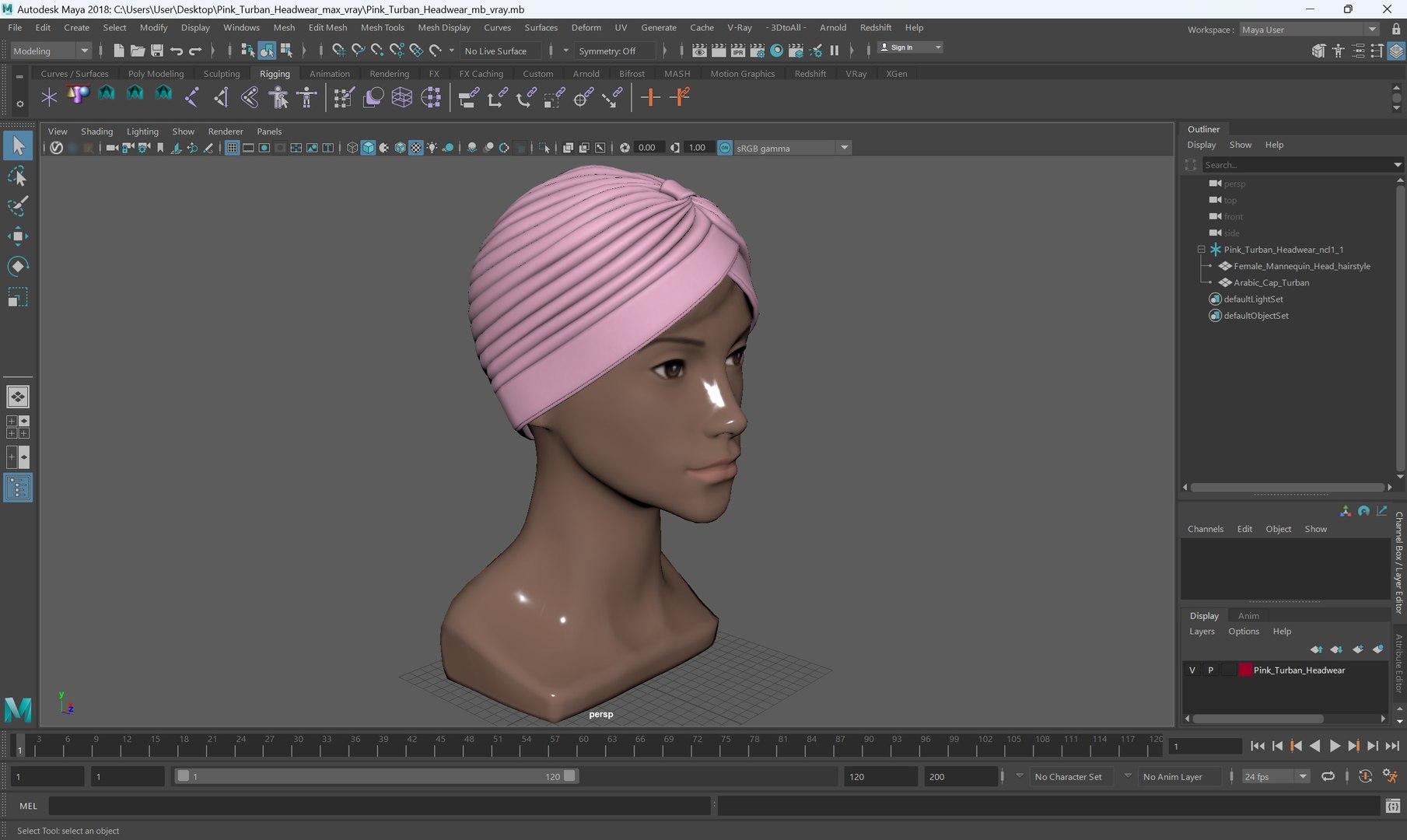1407x840 pixels.
Task: Pick the Scale tool in the toolbox
Action: point(17,297)
